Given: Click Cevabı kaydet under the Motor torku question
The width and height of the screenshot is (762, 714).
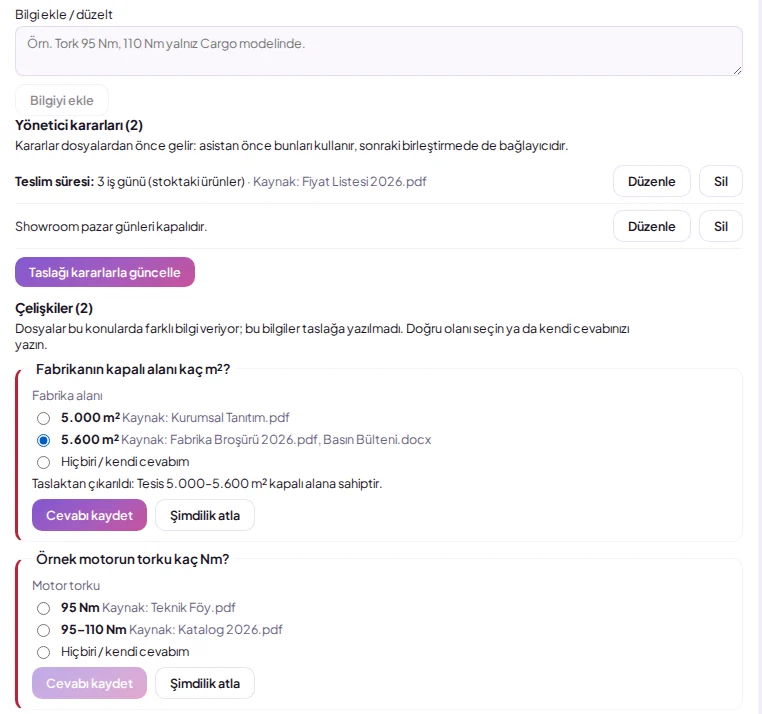Looking at the screenshot, I should [x=89, y=683].
